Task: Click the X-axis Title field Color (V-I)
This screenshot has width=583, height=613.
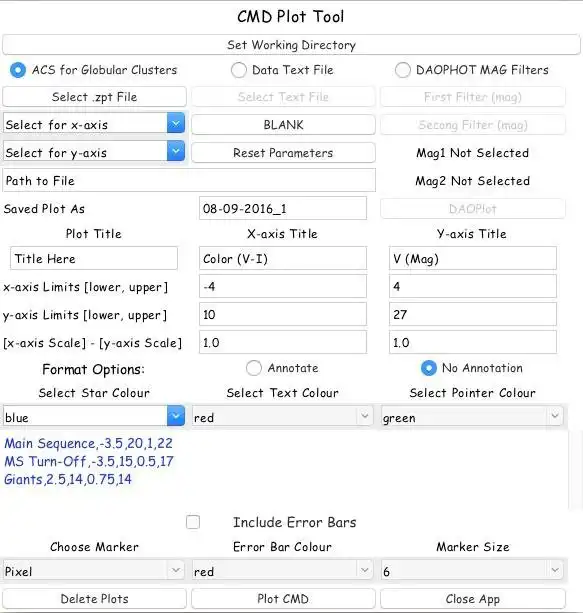Action: [x=283, y=258]
